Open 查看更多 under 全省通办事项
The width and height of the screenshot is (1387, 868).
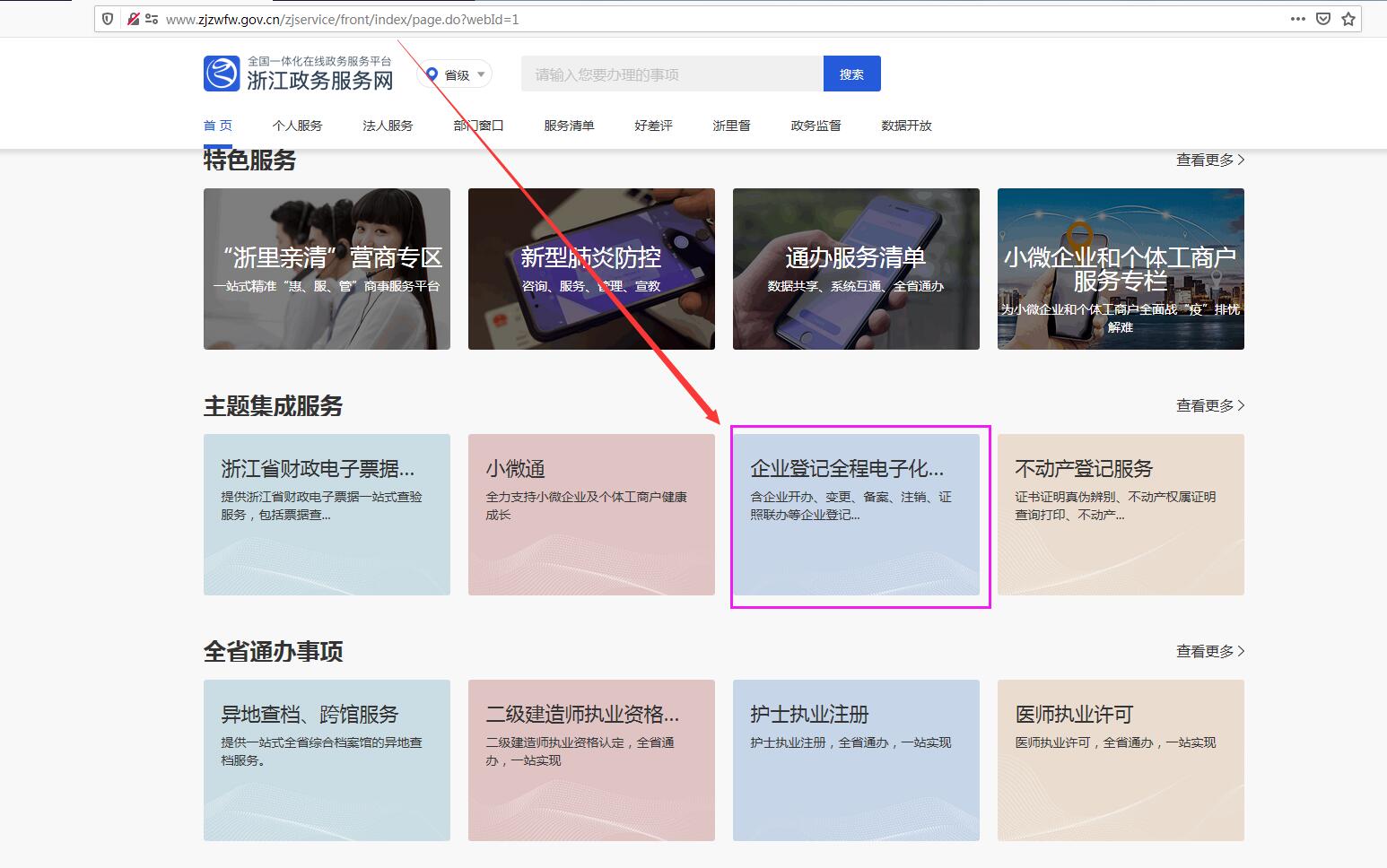coord(1208,651)
